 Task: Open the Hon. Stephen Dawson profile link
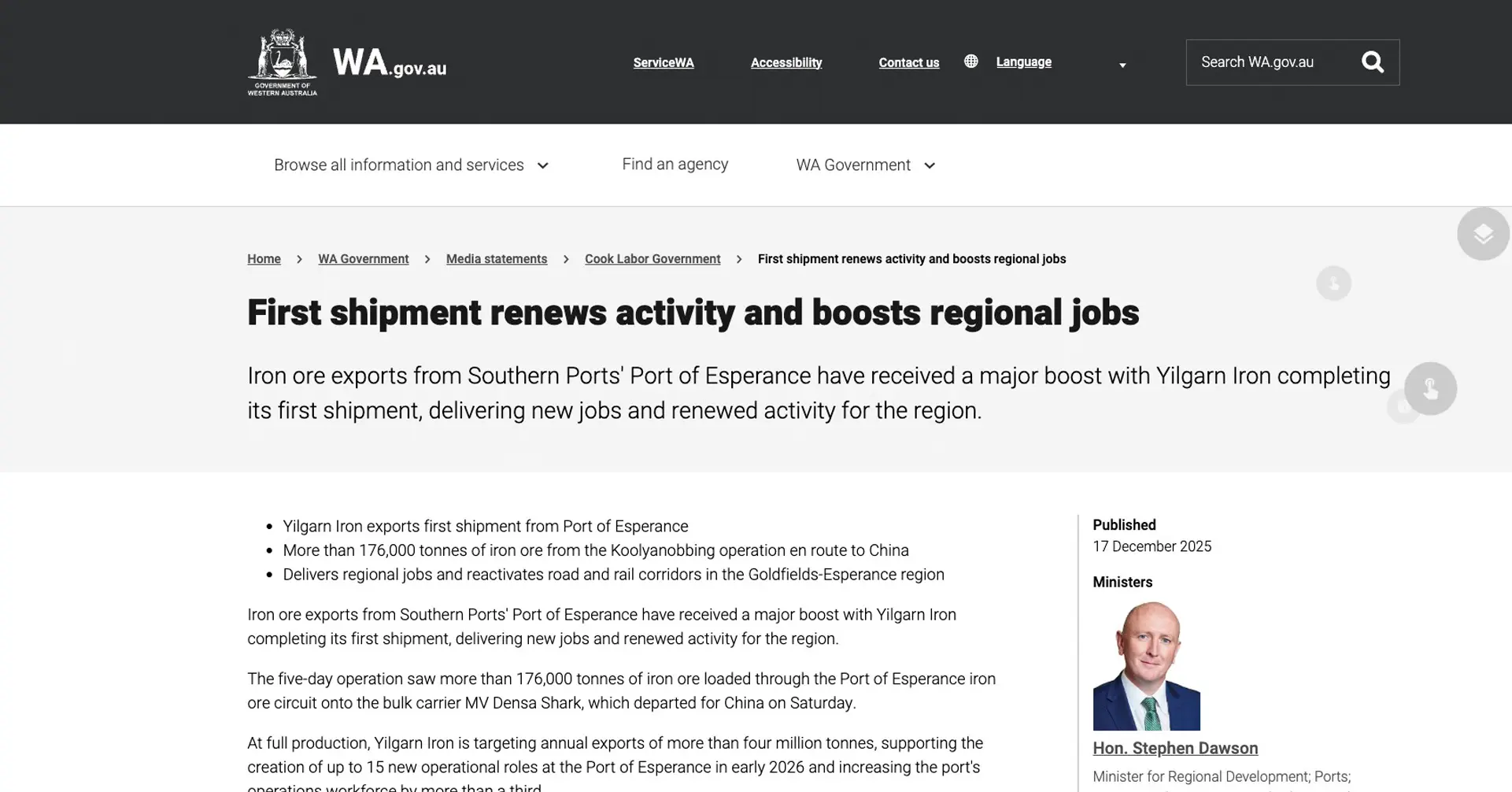pyautogui.click(x=1175, y=749)
